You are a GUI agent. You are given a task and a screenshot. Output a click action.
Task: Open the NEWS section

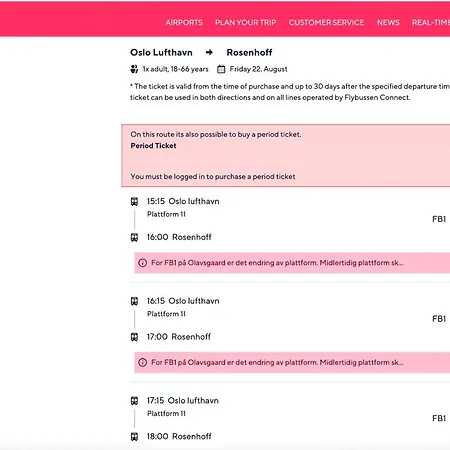pos(388,22)
